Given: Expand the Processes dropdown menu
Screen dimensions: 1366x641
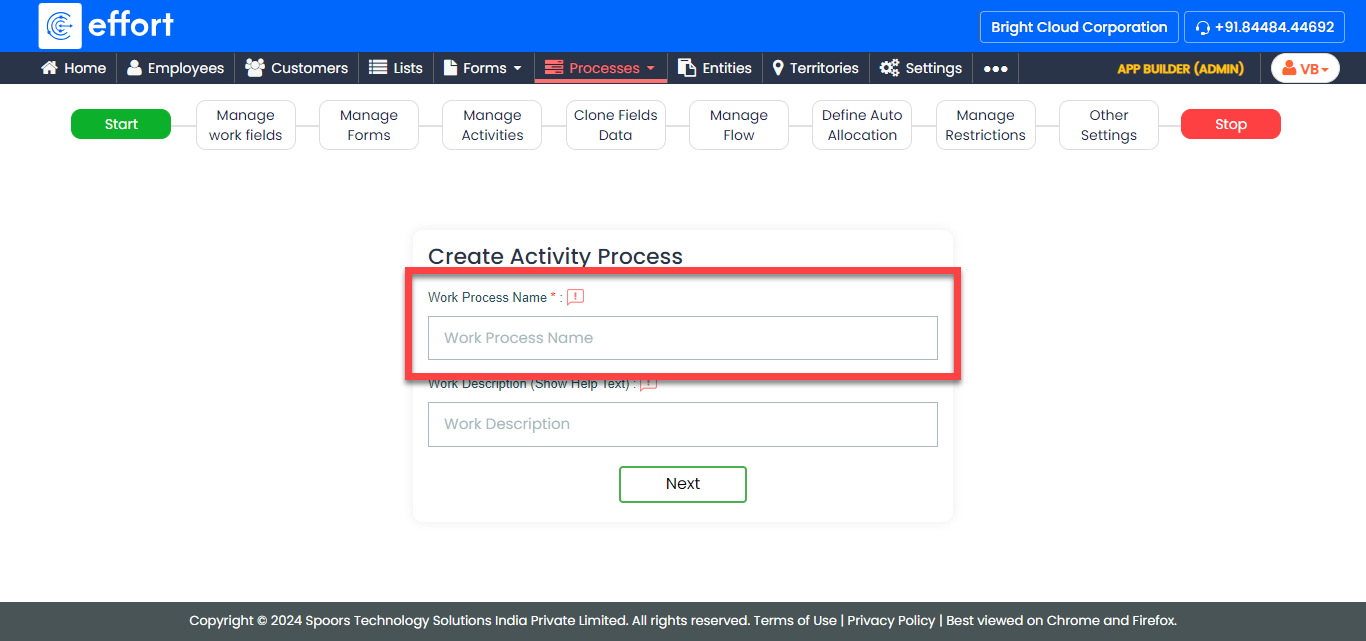Looking at the screenshot, I should tap(600, 68).
